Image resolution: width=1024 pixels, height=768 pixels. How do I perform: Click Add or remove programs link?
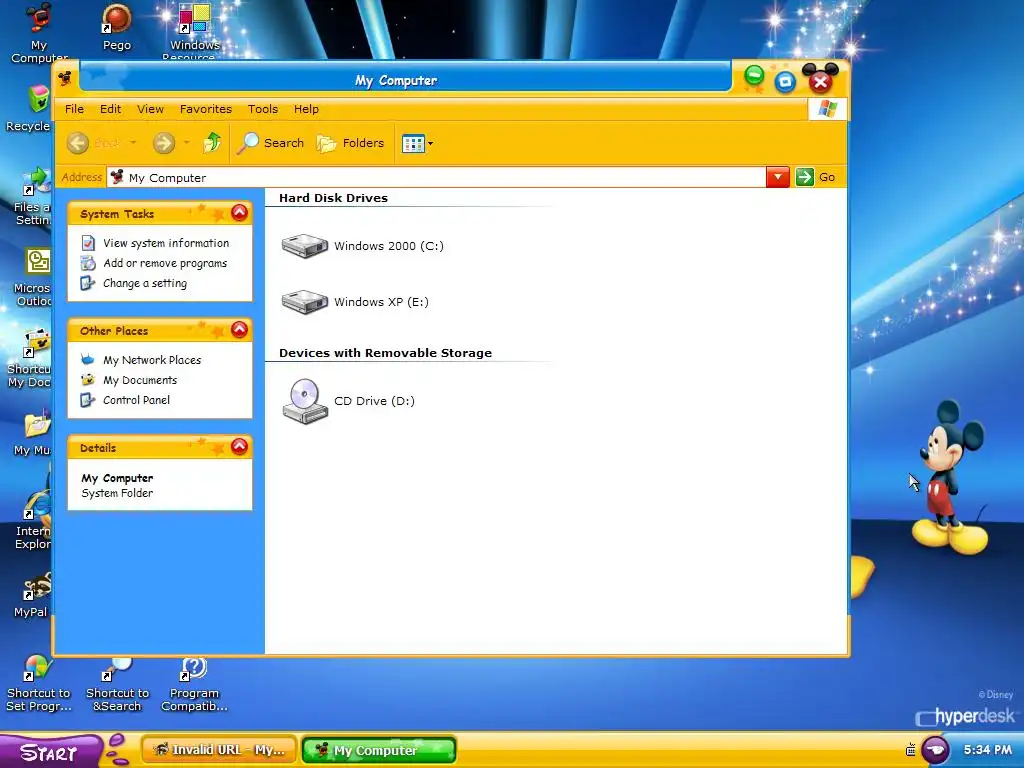click(x=165, y=263)
